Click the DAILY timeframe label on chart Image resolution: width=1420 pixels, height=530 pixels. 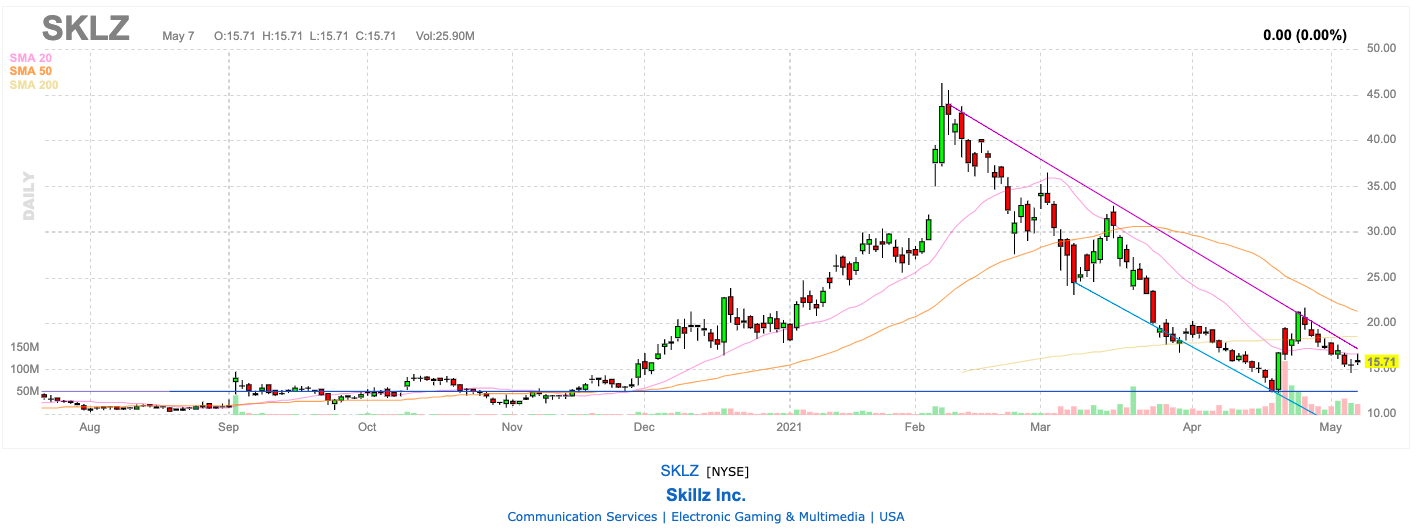click(28, 196)
